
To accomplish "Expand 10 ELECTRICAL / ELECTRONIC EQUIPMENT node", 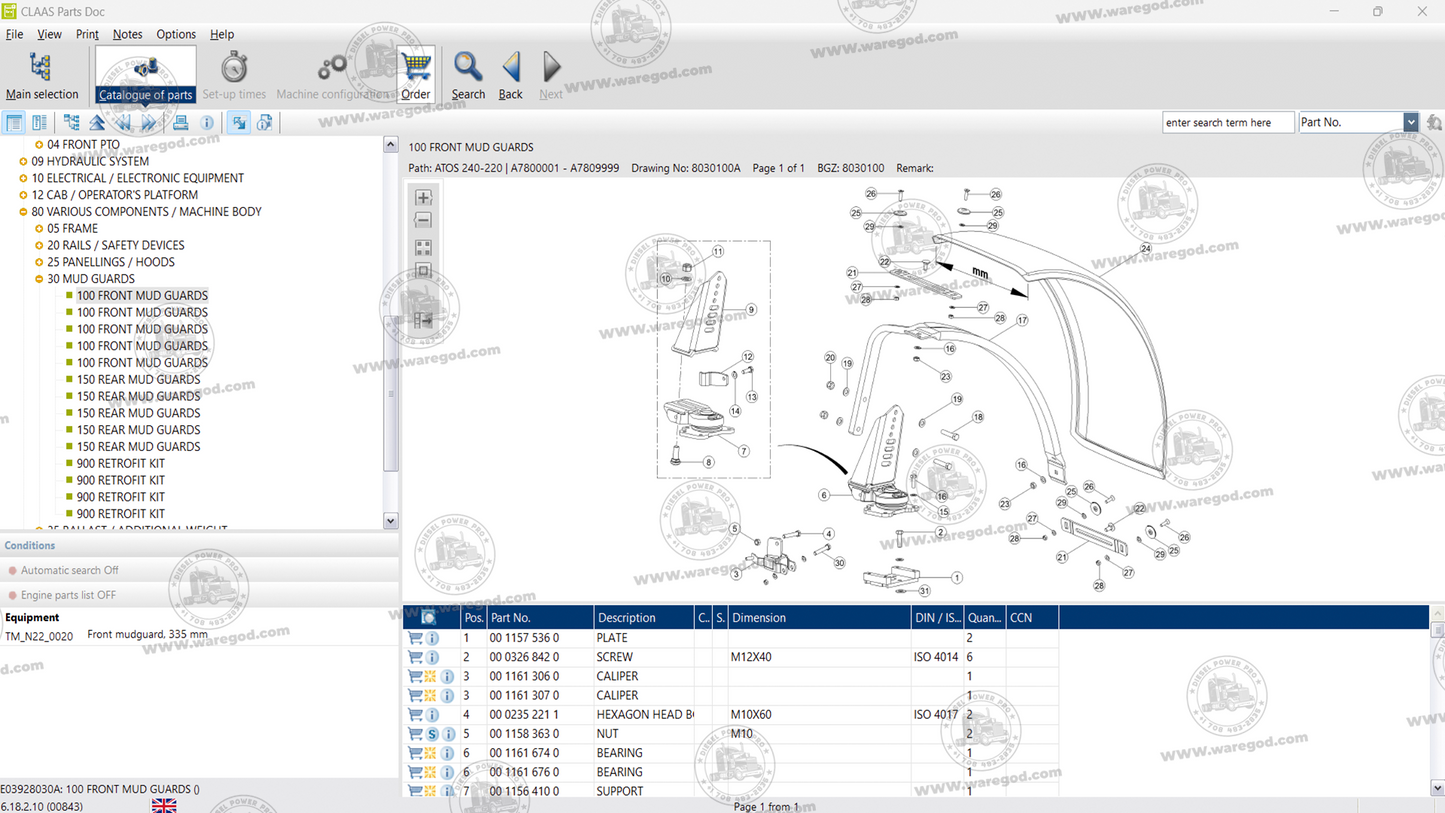I will (x=23, y=179).
